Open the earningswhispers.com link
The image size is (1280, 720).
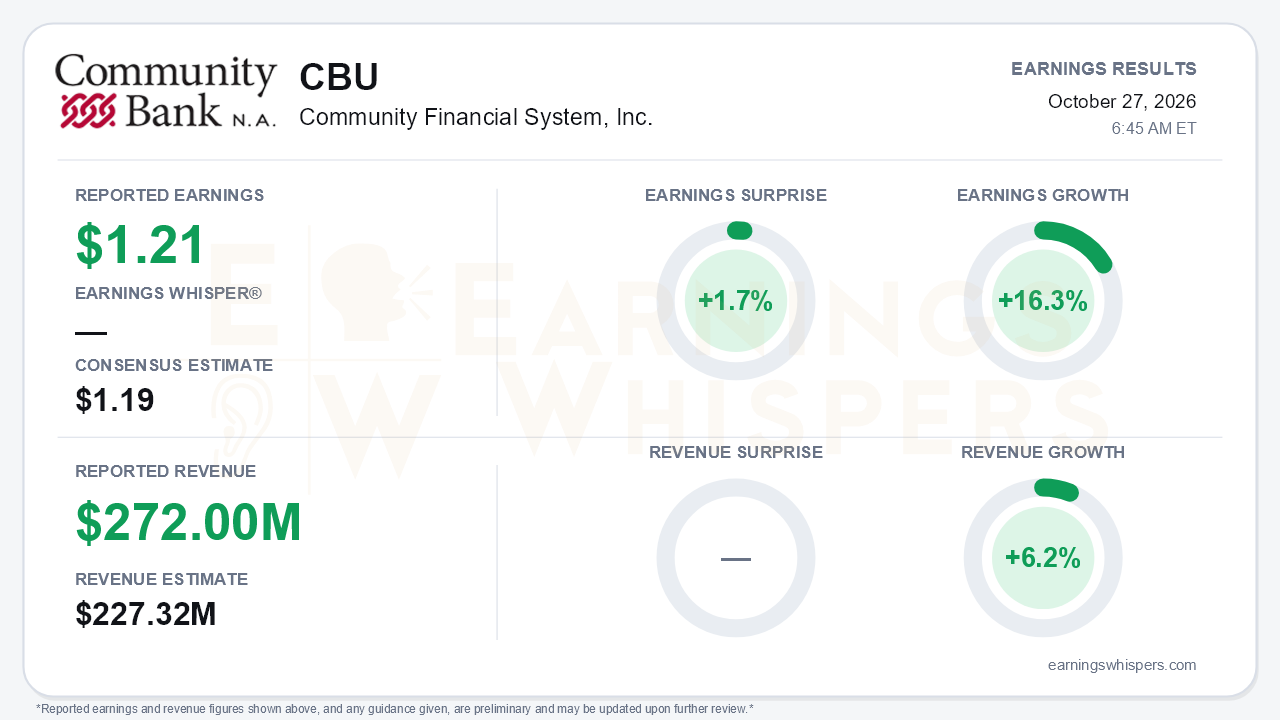point(1122,665)
